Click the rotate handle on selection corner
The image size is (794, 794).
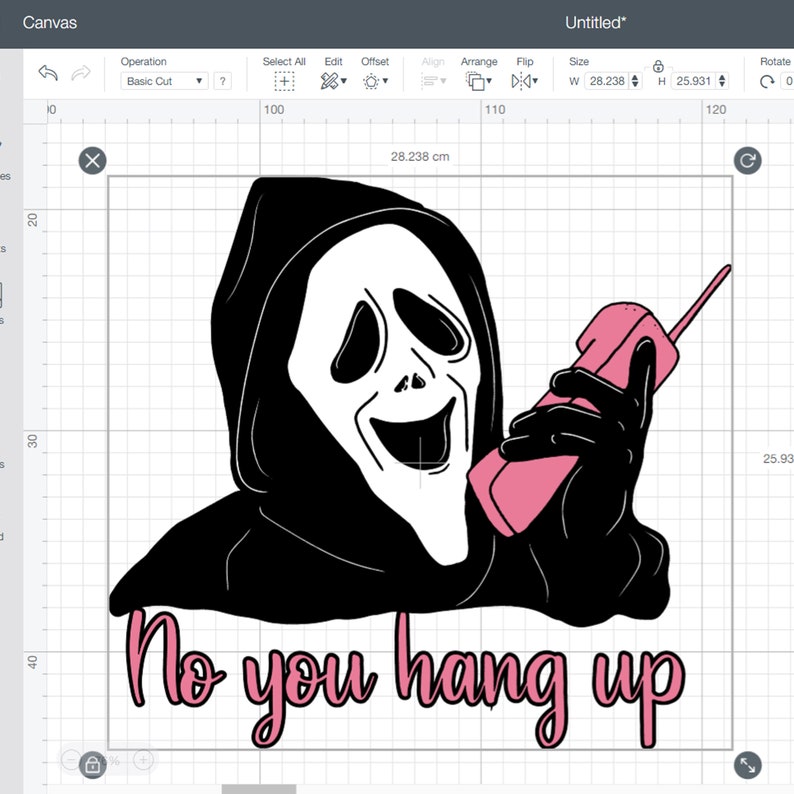coord(747,161)
